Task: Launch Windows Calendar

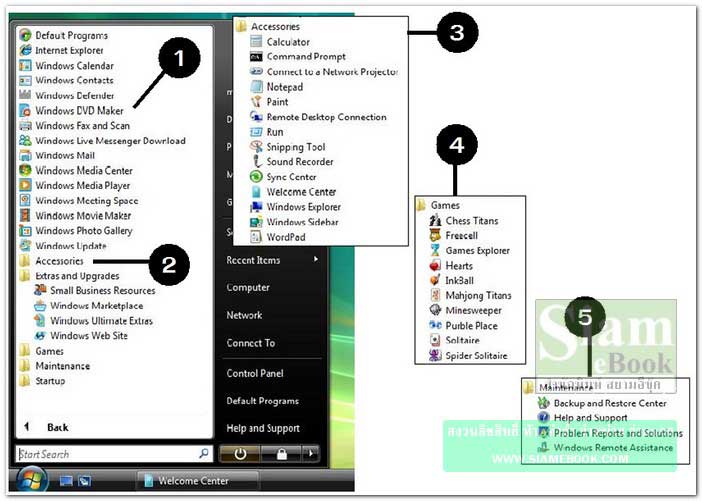Action: click(67, 66)
